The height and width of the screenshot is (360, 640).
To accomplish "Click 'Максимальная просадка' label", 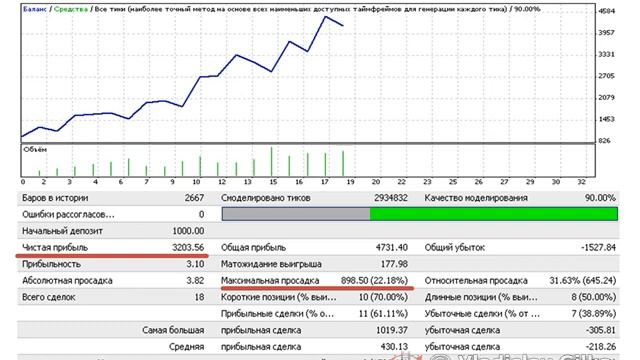I will [270, 281].
